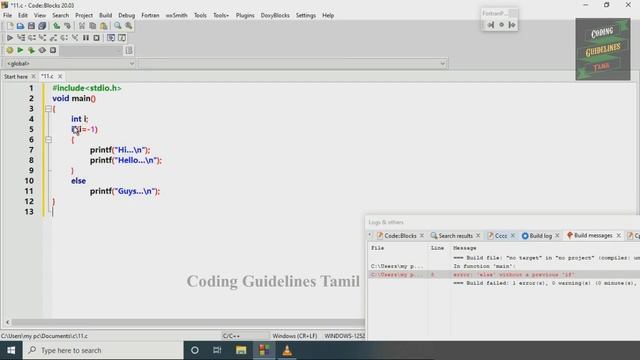
Task: Click the Cut toolbar icon
Action: (82, 26)
